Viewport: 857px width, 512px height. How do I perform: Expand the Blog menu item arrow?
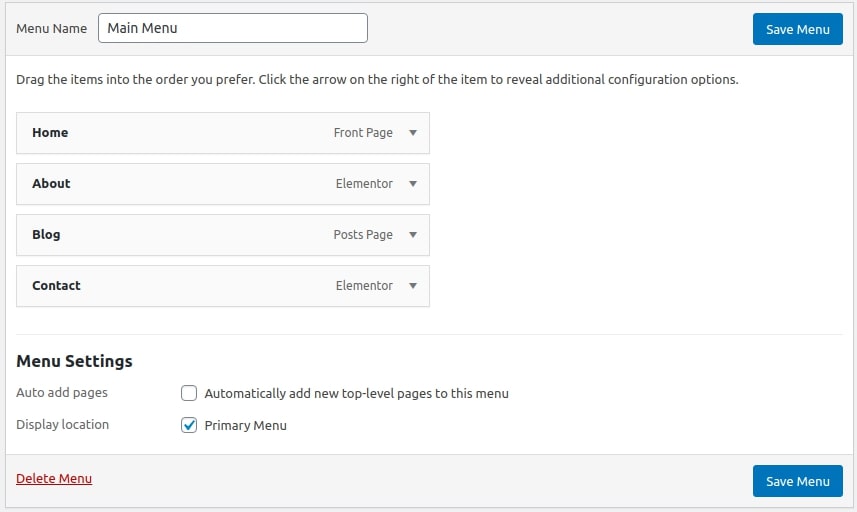click(413, 235)
